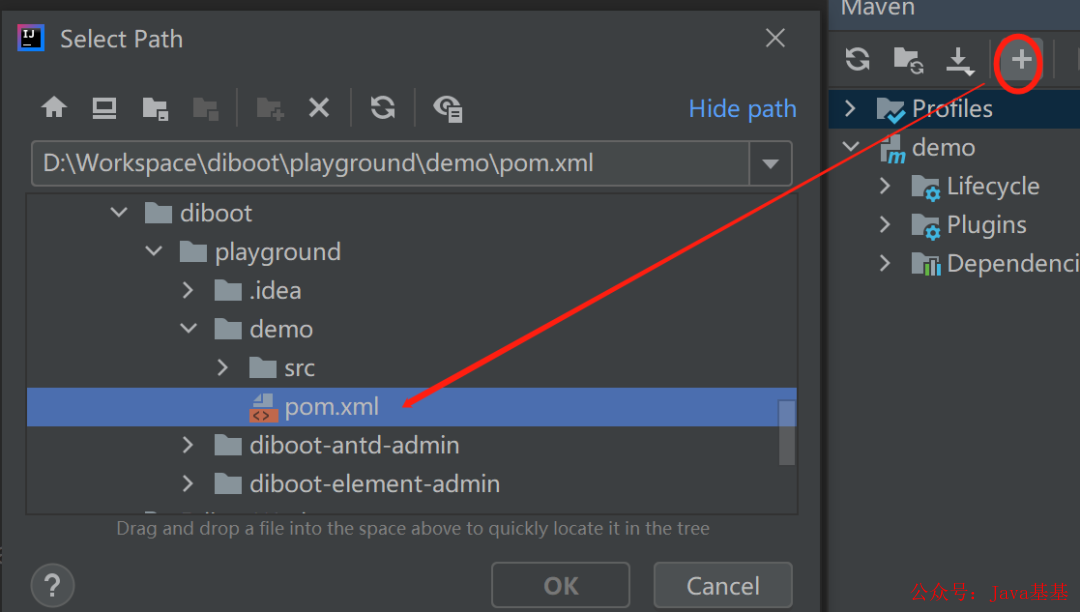Open the path history dropdown arrow
The width and height of the screenshot is (1080, 612).
click(x=771, y=164)
